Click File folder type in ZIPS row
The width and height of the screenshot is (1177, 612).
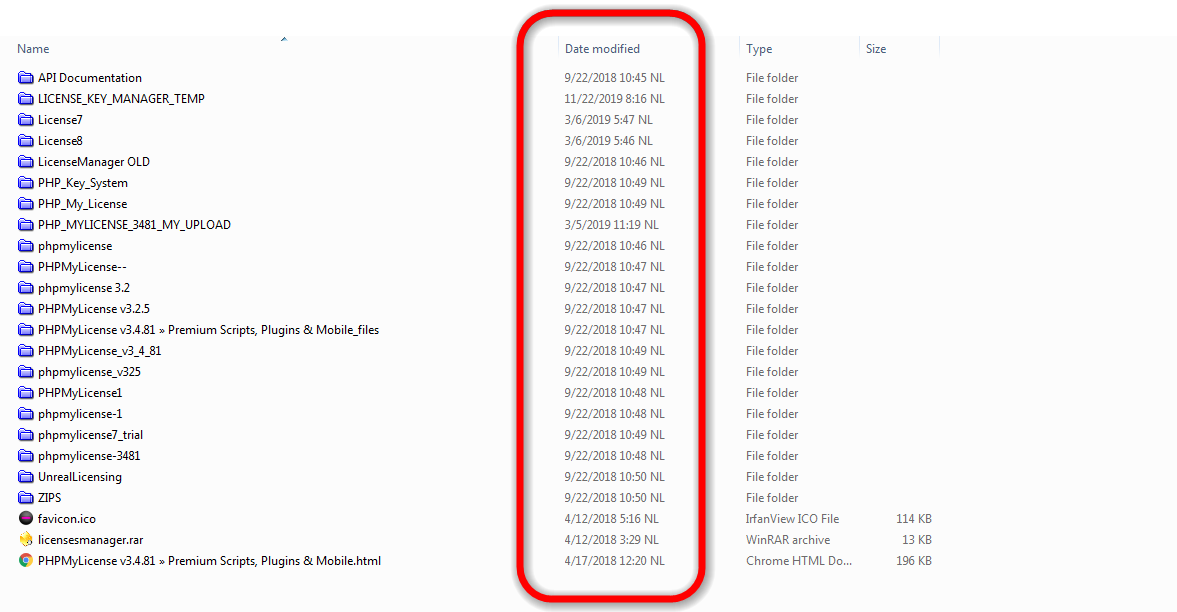click(772, 498)
